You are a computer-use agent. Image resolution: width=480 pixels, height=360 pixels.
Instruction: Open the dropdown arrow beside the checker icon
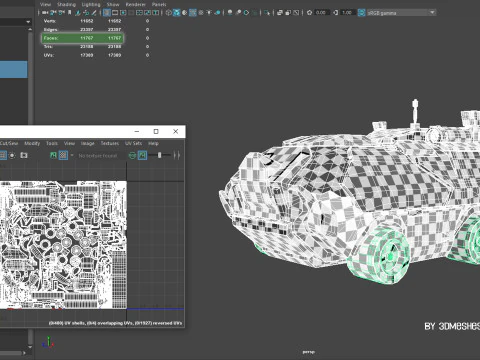coord(72,155)
